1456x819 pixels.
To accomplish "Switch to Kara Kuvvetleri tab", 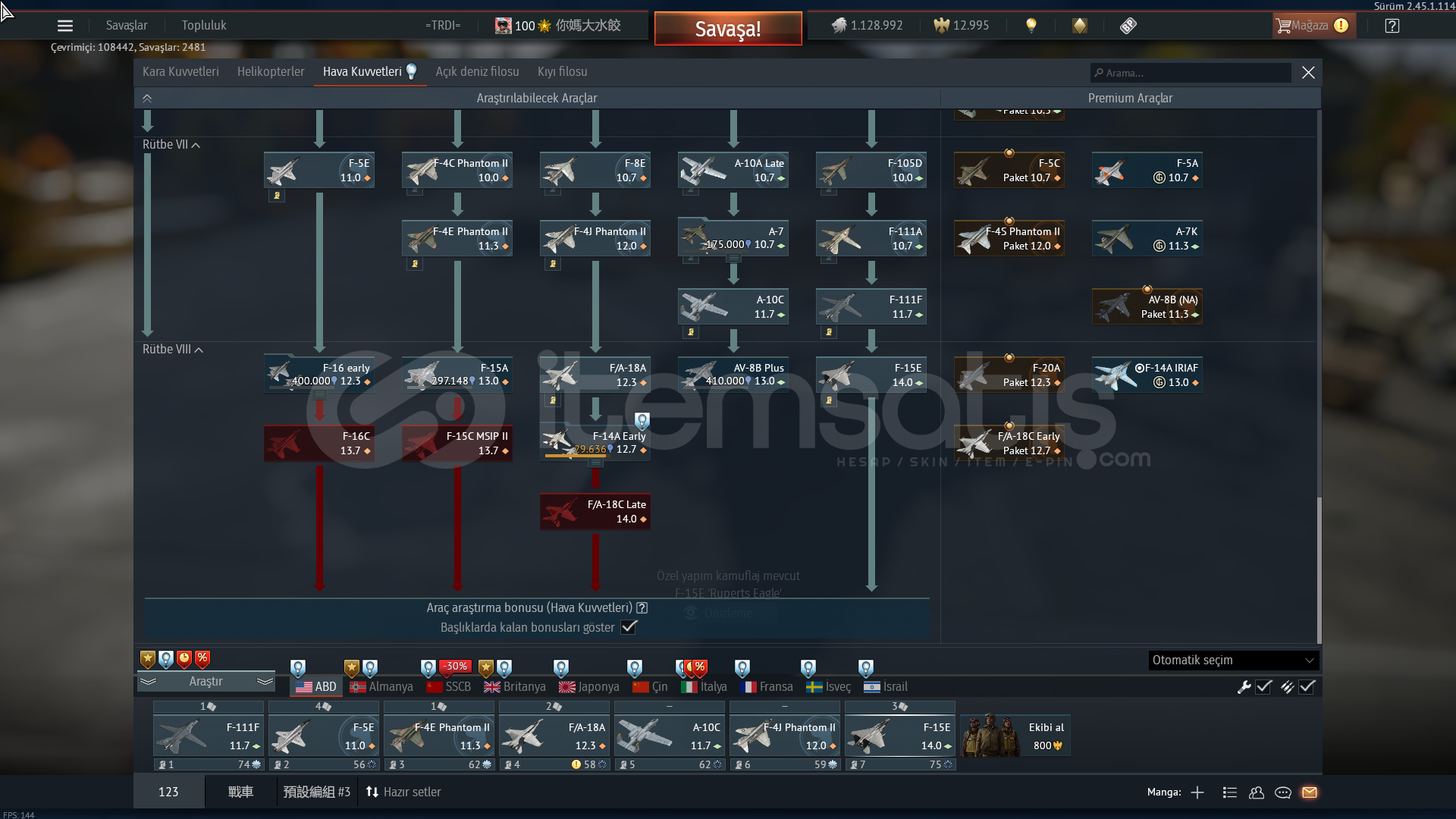I will (x=180, y=72).
